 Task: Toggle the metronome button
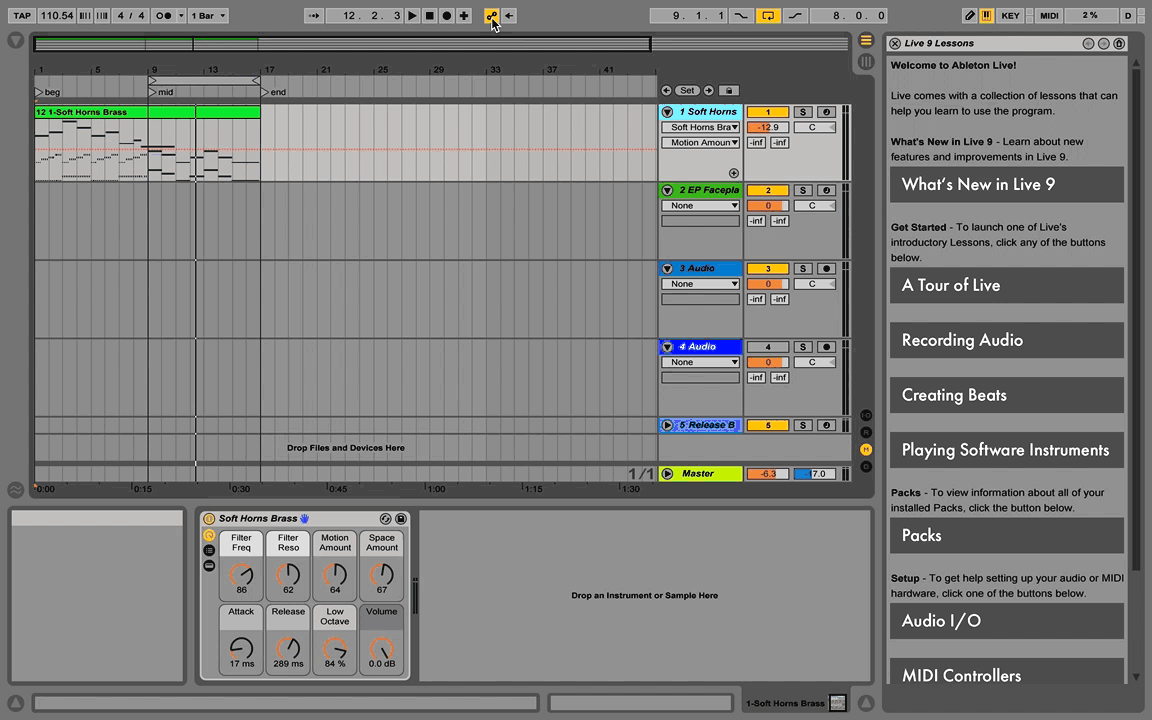(163, 15)
